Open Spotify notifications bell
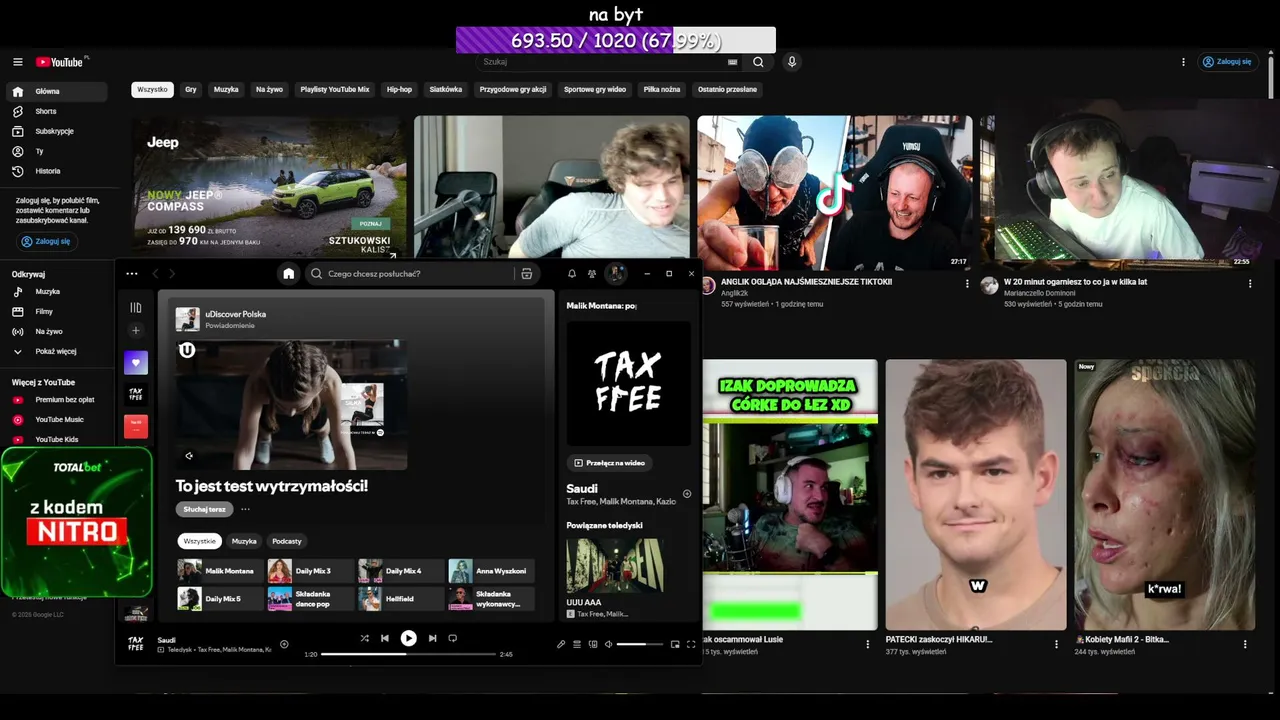 [572, 273]
